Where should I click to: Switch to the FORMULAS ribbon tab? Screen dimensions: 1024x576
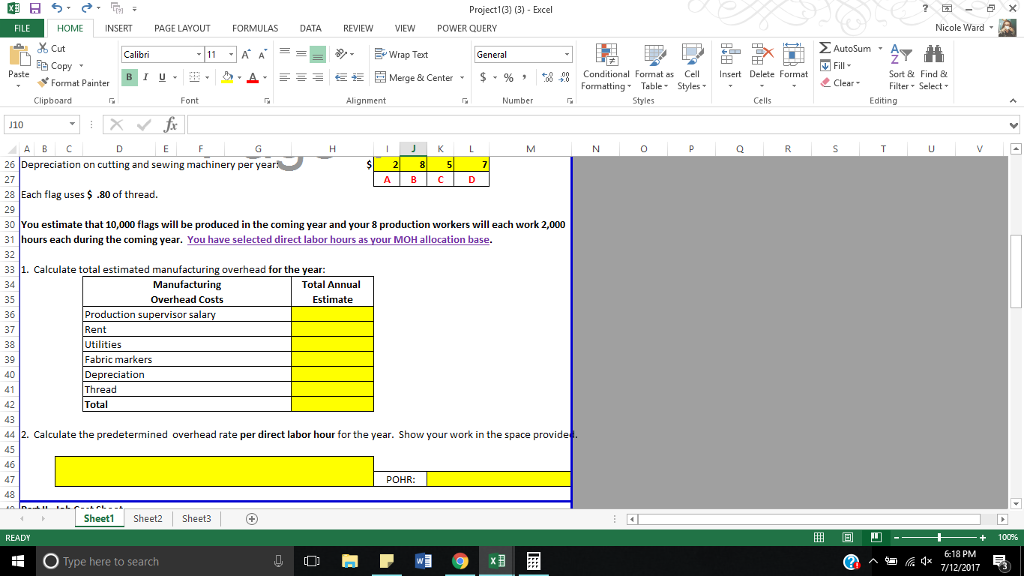254,28
